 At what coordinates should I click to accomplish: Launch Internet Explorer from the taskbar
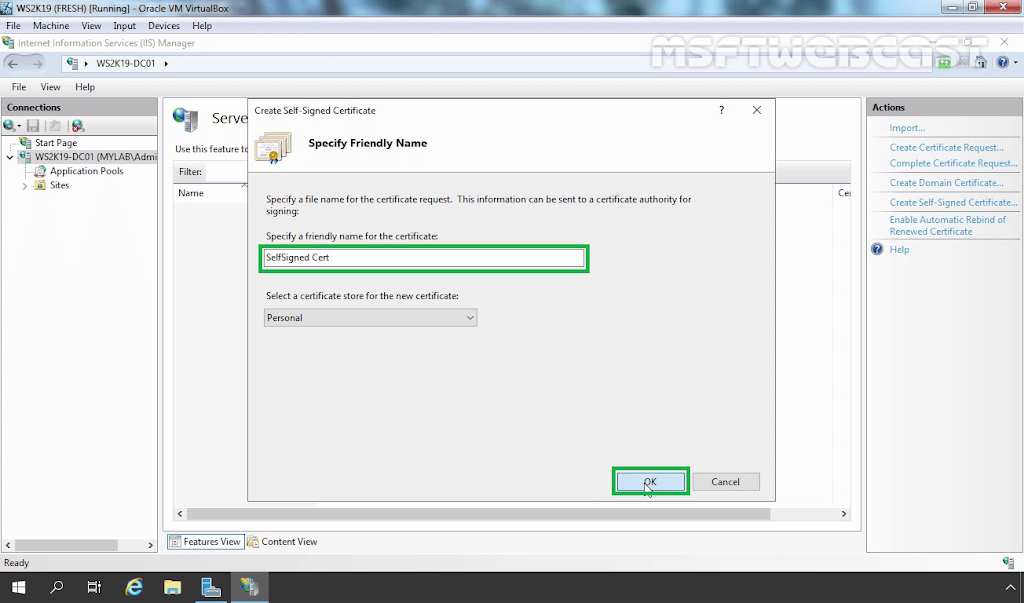pos(134,587)
